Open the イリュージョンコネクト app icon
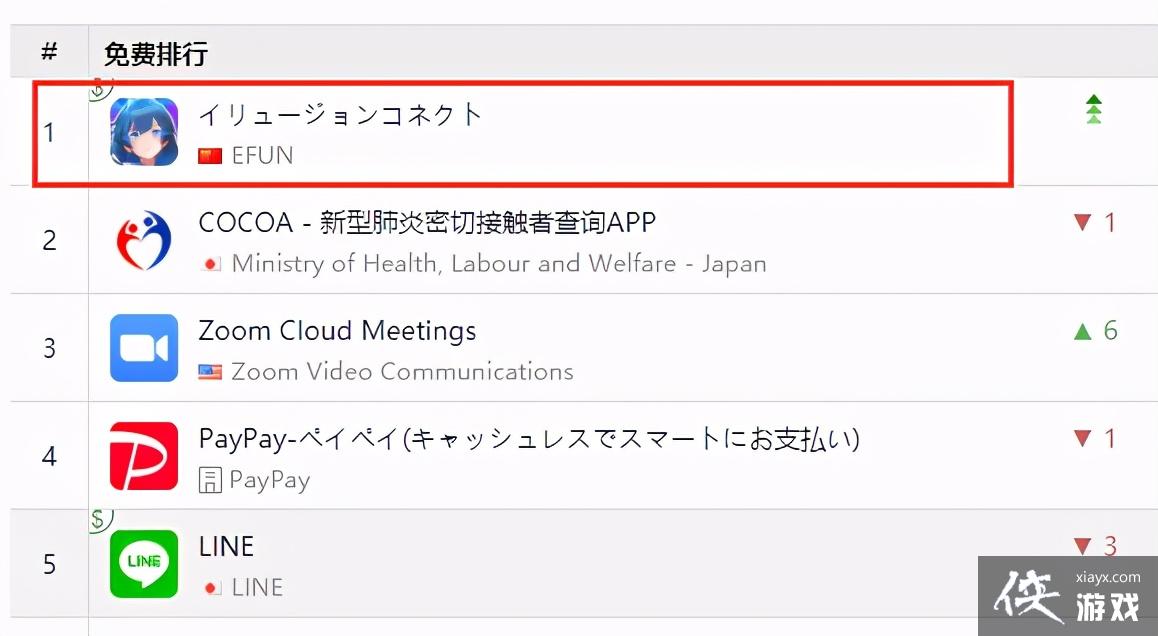The width and height of the screenshot is (1158, 636). pos(144,131)
